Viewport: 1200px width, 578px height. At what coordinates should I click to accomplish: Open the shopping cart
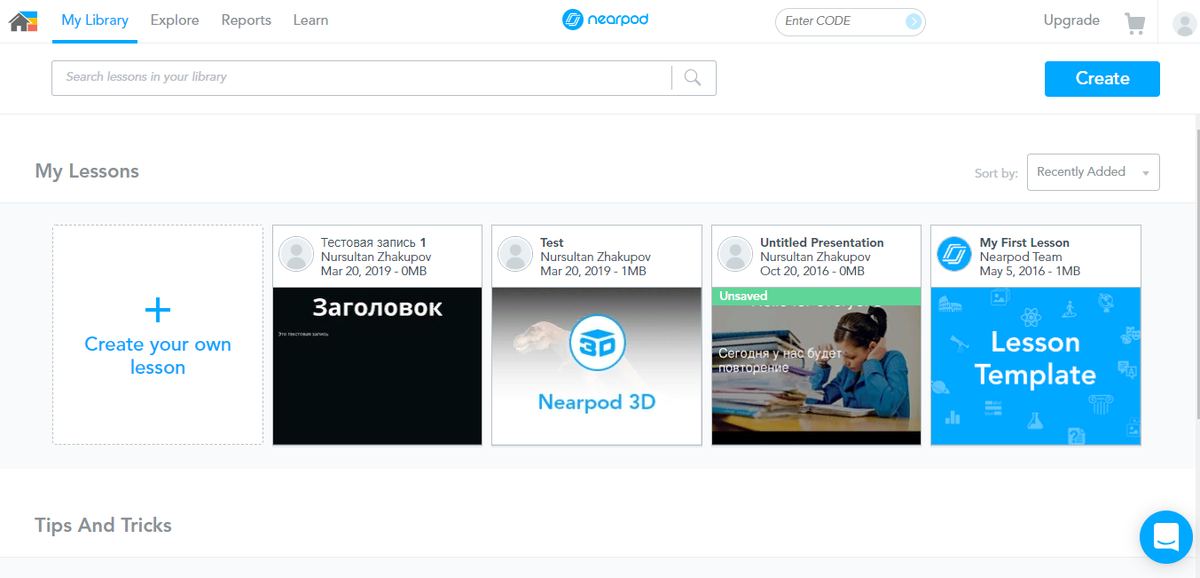click(x=1134, y=22)
